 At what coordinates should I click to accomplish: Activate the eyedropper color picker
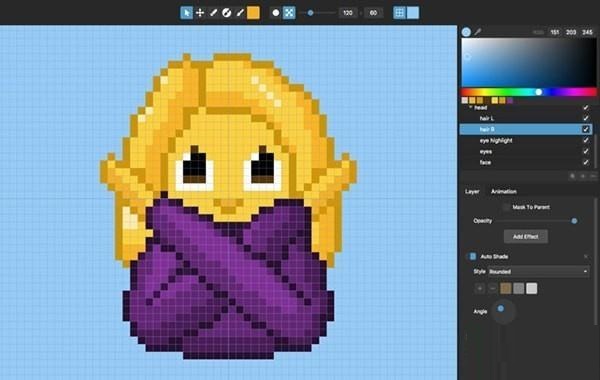click(478, 32)
